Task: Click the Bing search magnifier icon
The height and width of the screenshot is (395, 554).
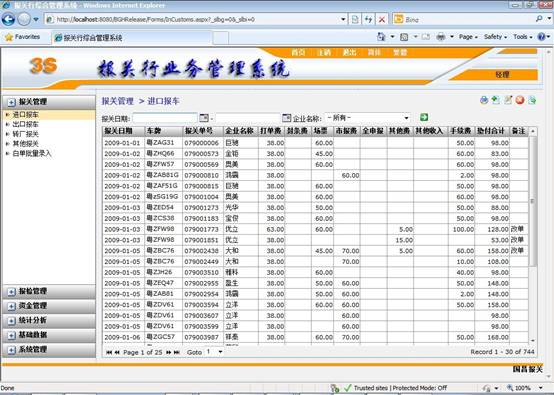Action: (x=539, y=19)
